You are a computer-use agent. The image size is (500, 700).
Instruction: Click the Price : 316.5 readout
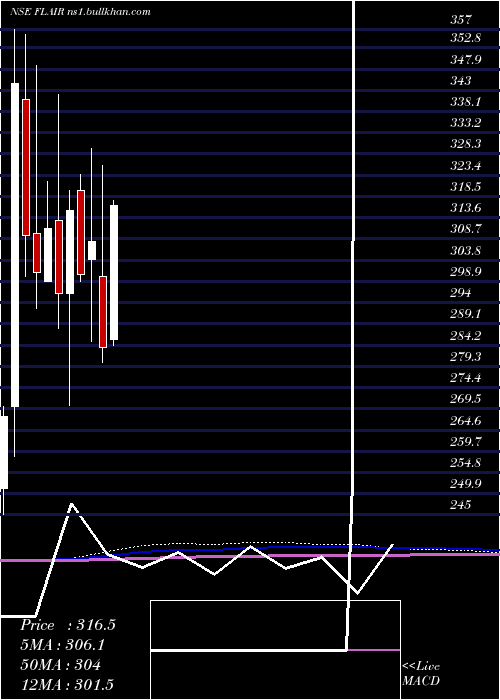(x=68, y=625)
